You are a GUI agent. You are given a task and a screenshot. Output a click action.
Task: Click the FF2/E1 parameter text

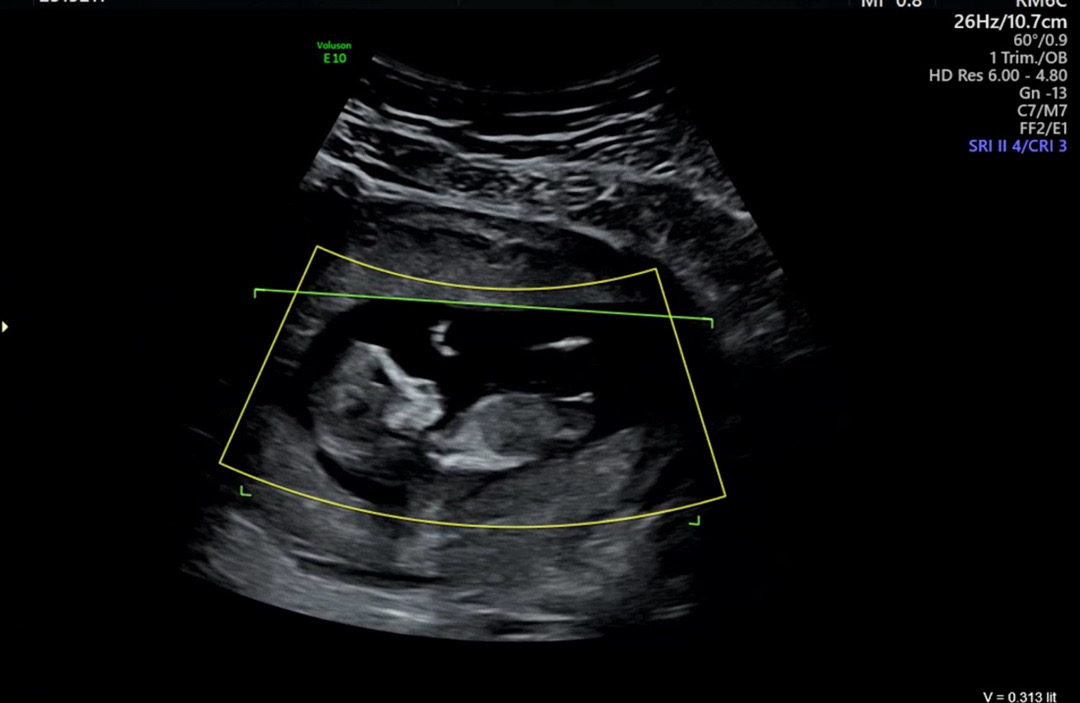(1043, 128)
